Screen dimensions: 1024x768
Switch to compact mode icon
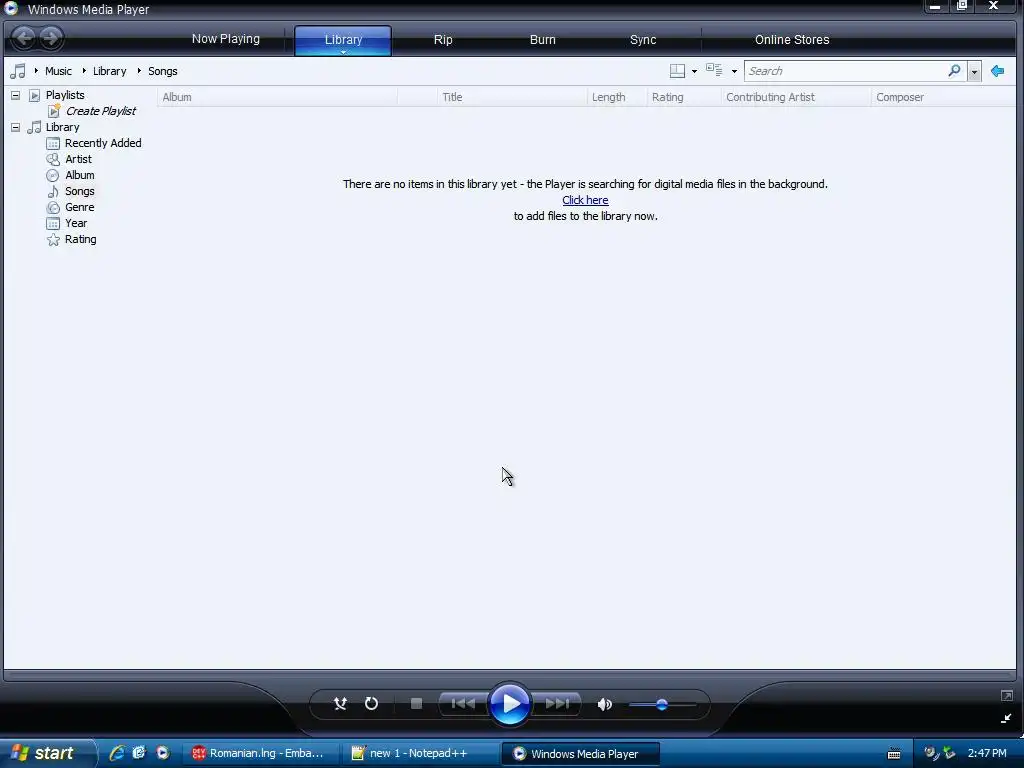(1006, 718)
